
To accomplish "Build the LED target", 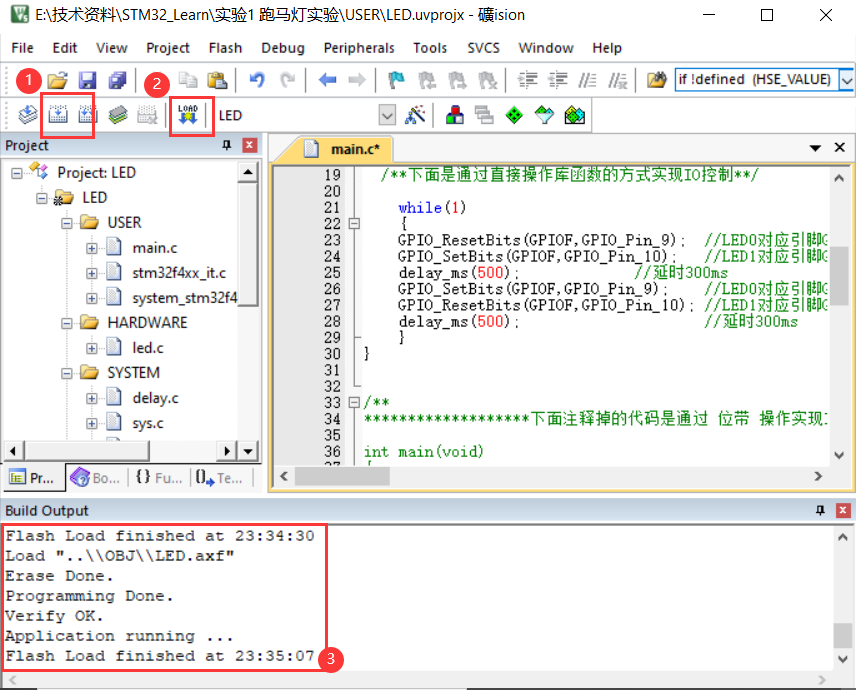I will tap(58, 115).
